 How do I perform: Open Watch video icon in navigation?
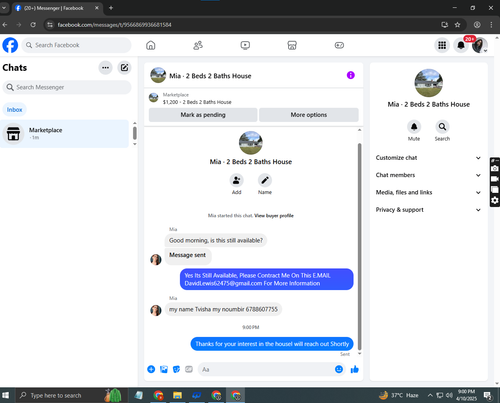[x=245, y=45]
